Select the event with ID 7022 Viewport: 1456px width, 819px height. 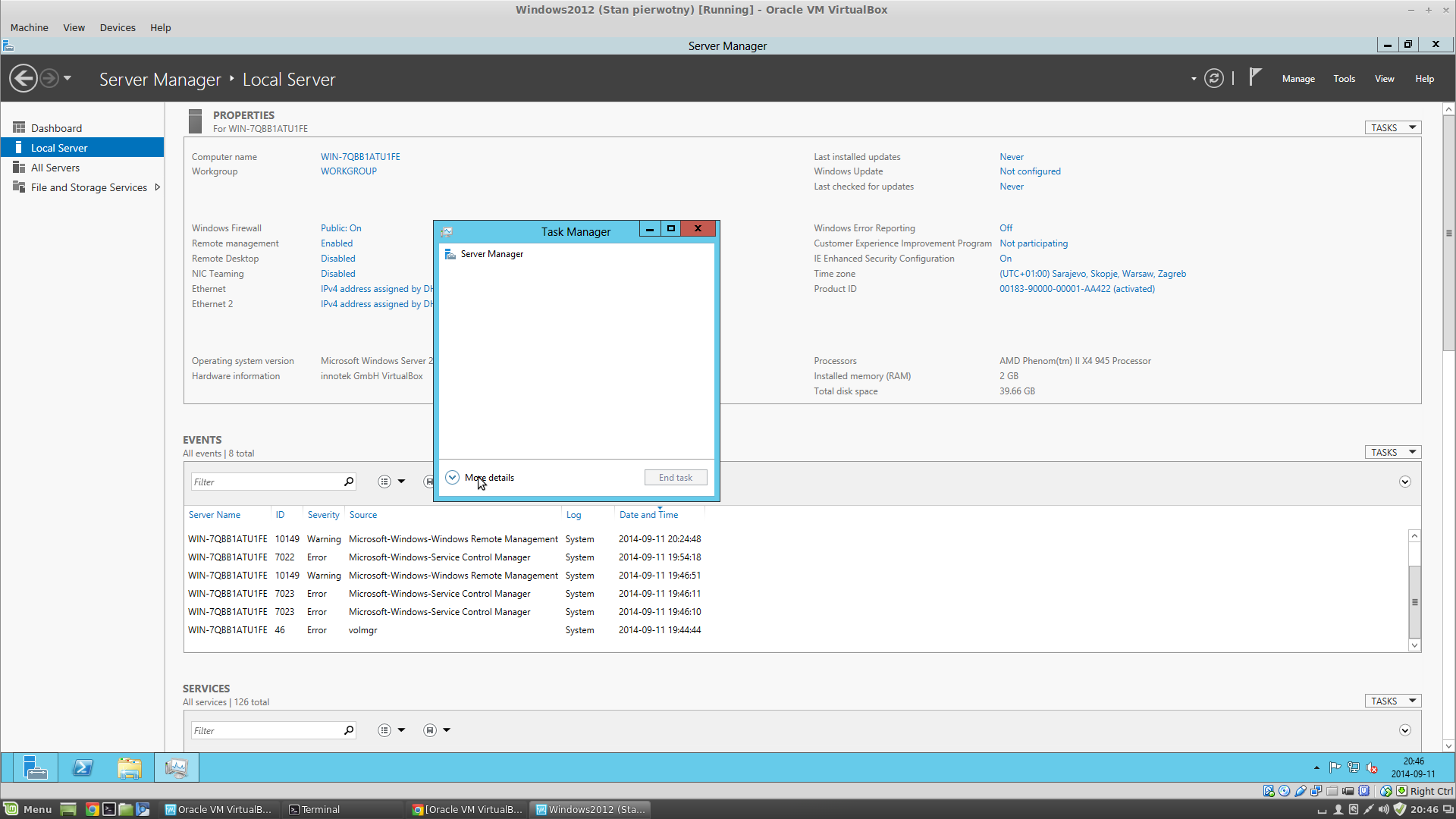(444, 557)
